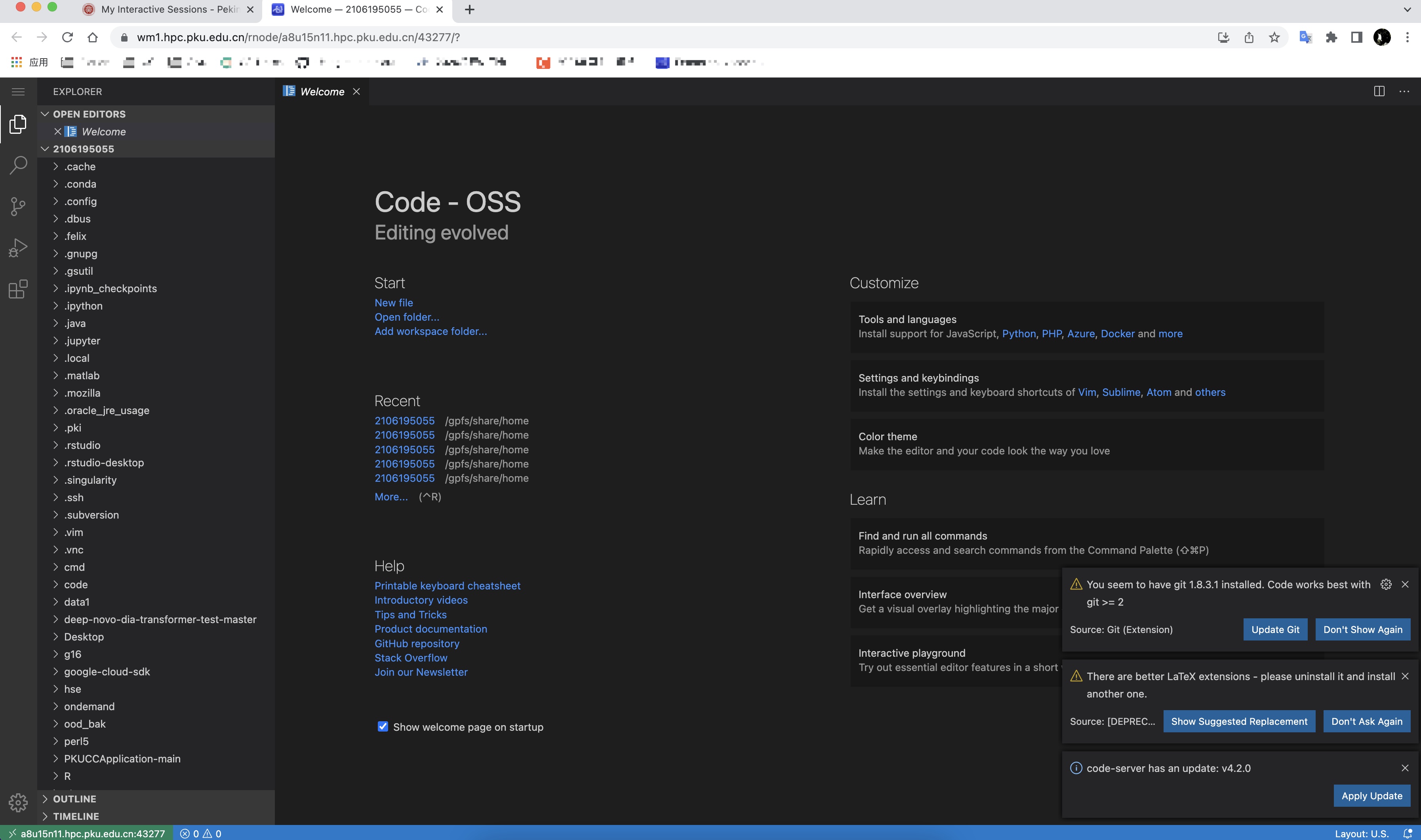
Task: Click Don't Ask Again button
Action: pyautogui.click(x=1367, y=721)
